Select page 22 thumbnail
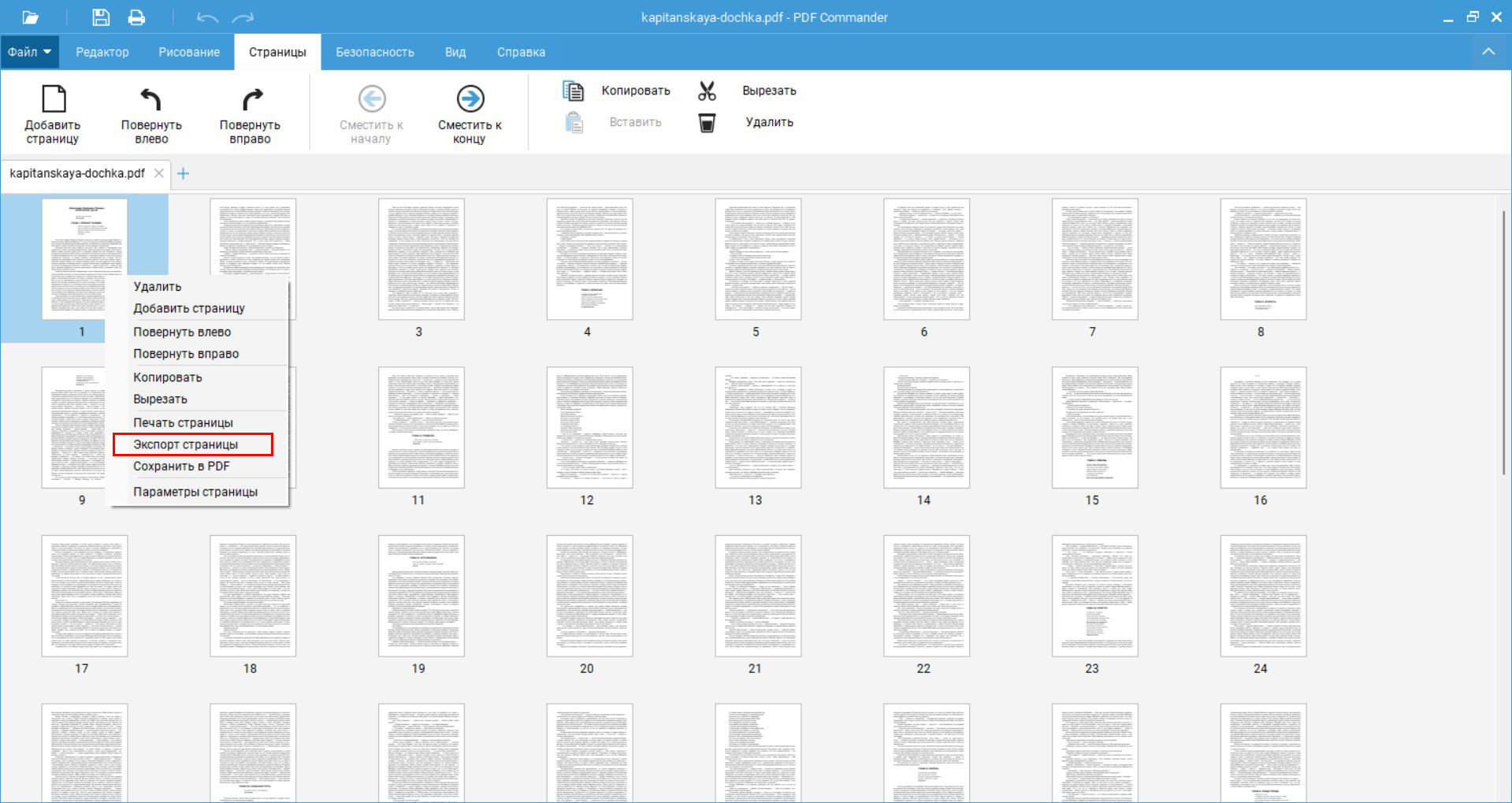 pos(927,597)
